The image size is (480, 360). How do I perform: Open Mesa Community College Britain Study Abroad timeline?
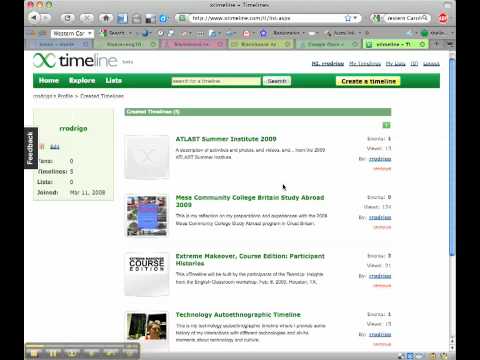click(250, 201)
